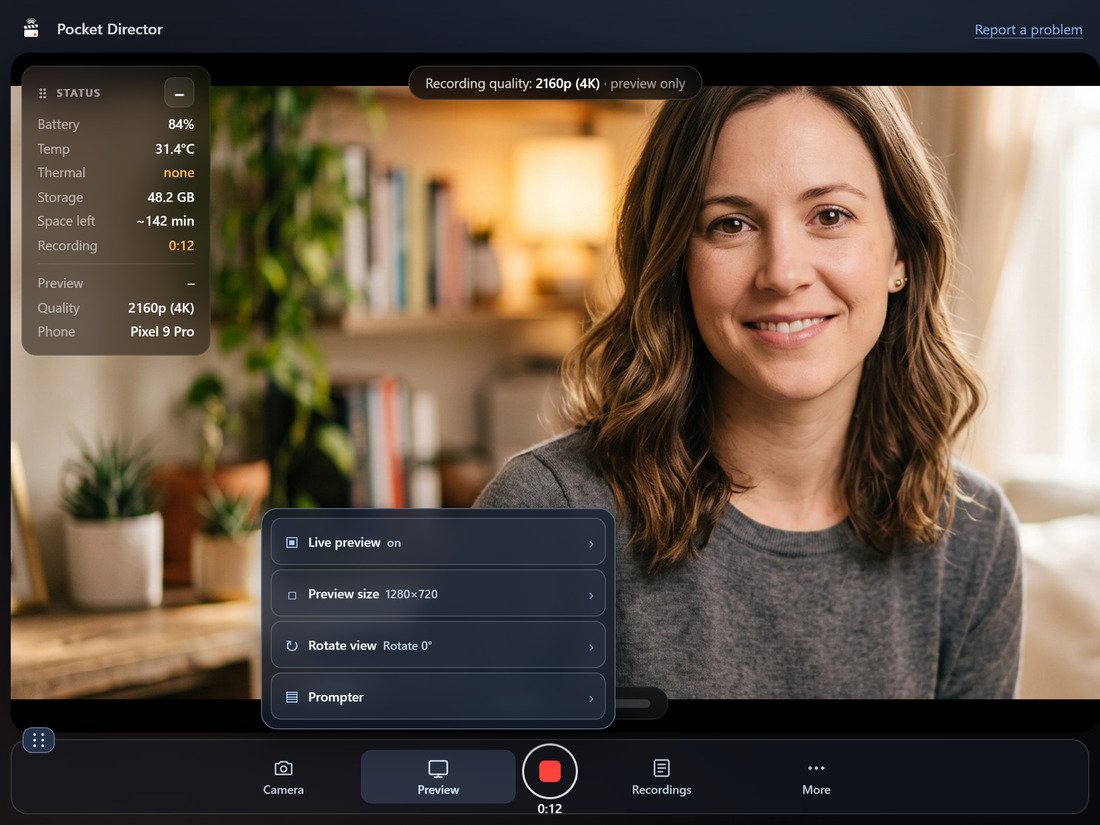Click the Rotate view circular arrow icon

point(292,645)
